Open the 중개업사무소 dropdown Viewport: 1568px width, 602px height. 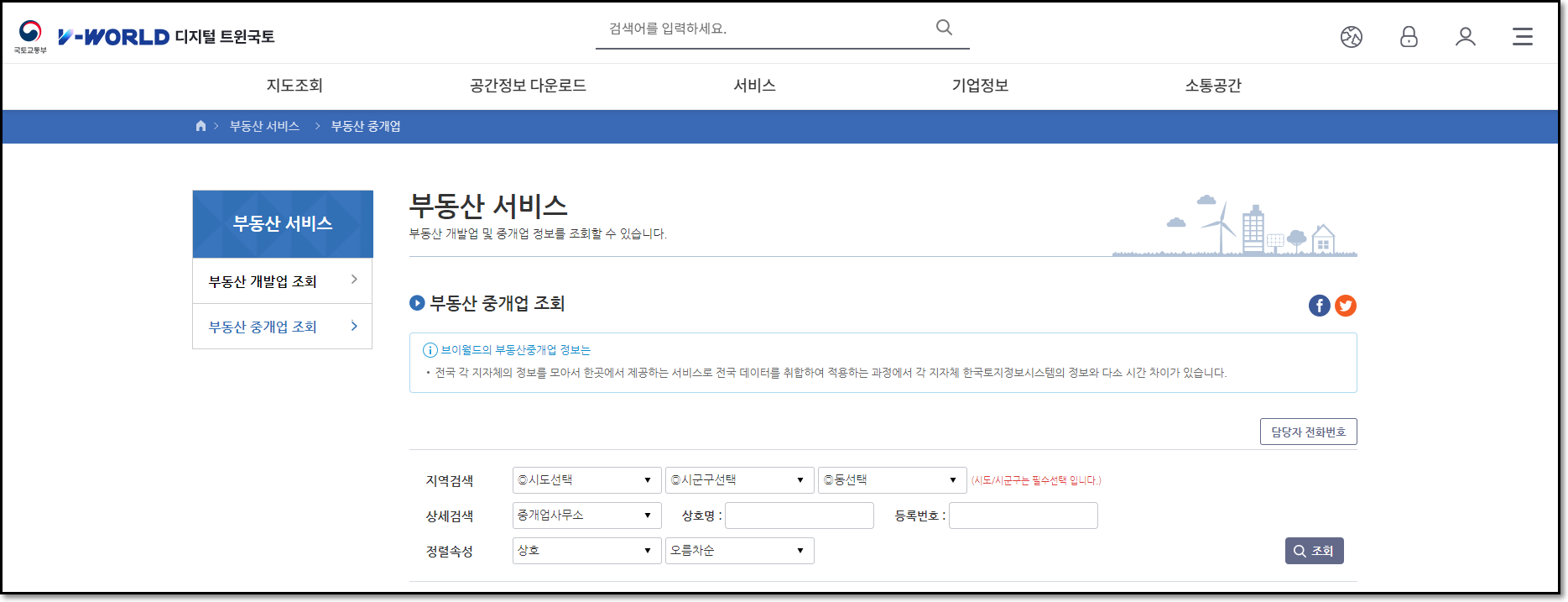(x=586, y=516)
